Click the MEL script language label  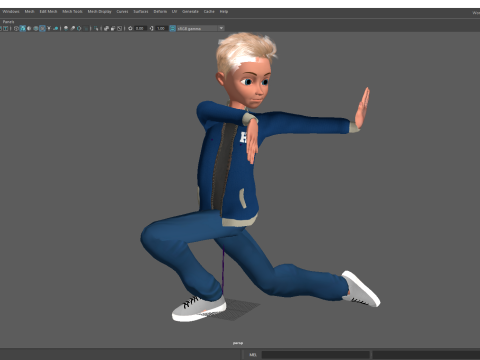click(253, 355)
